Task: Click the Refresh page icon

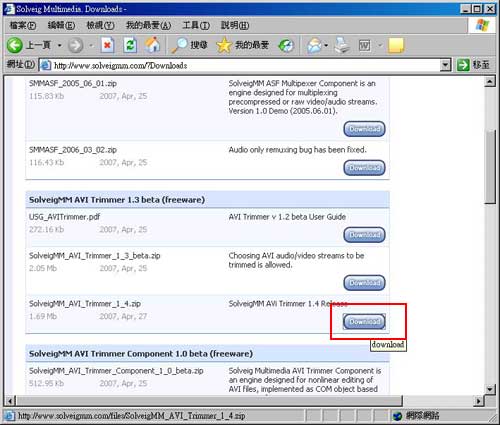Action: pos(130,45)
